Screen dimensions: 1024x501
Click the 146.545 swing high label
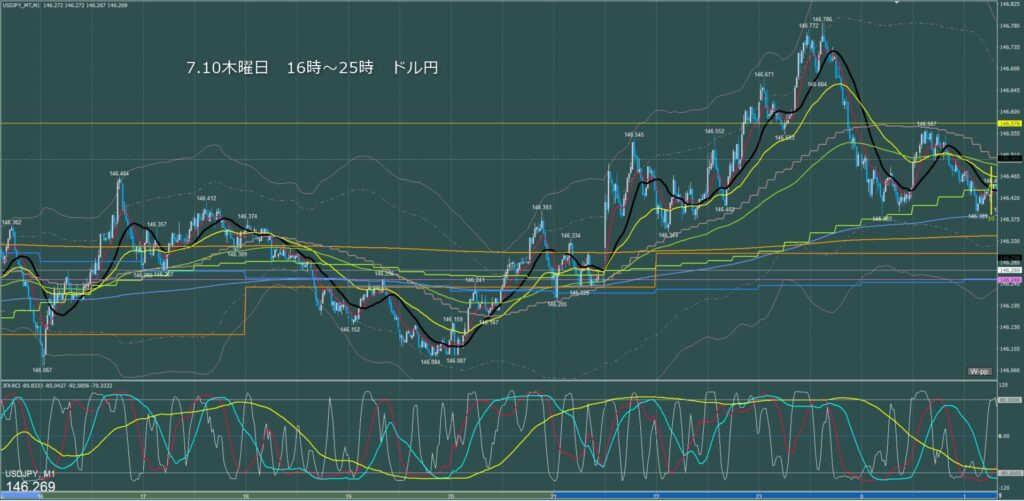click(x=634, y=135)
